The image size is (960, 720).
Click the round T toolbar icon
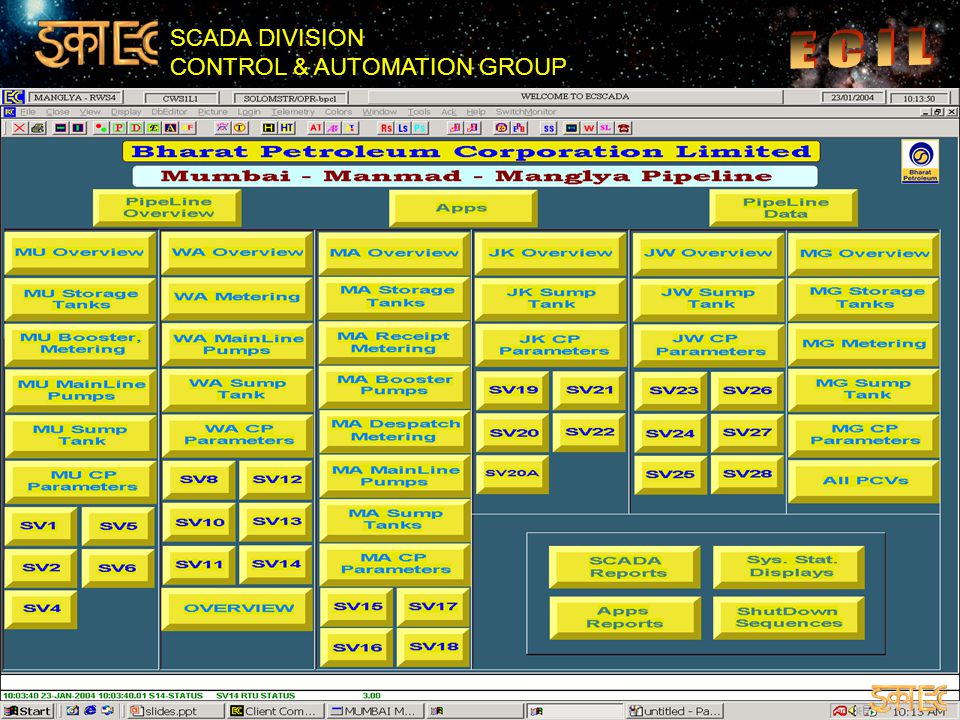point(240,128)
